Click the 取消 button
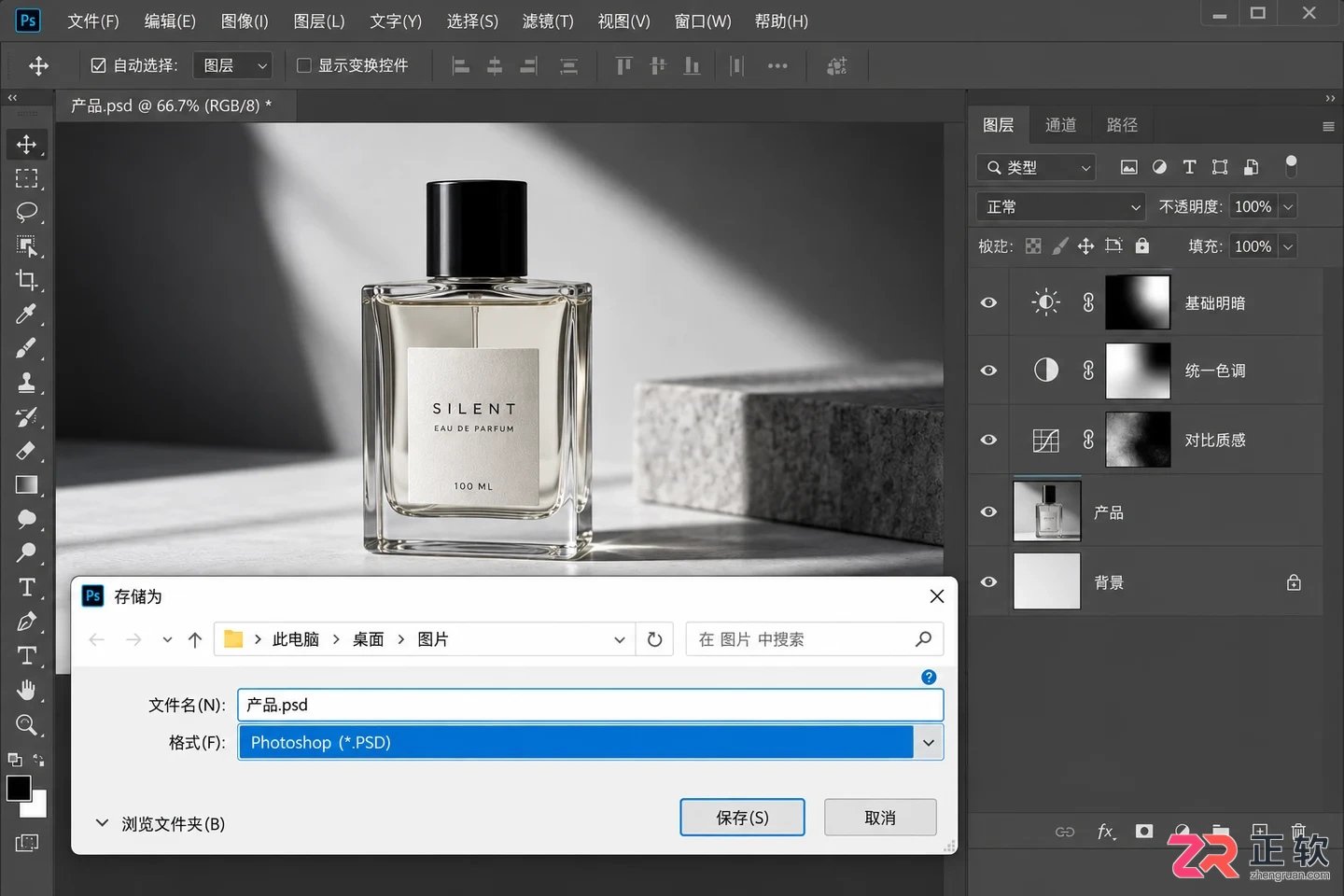 (880, 818)
